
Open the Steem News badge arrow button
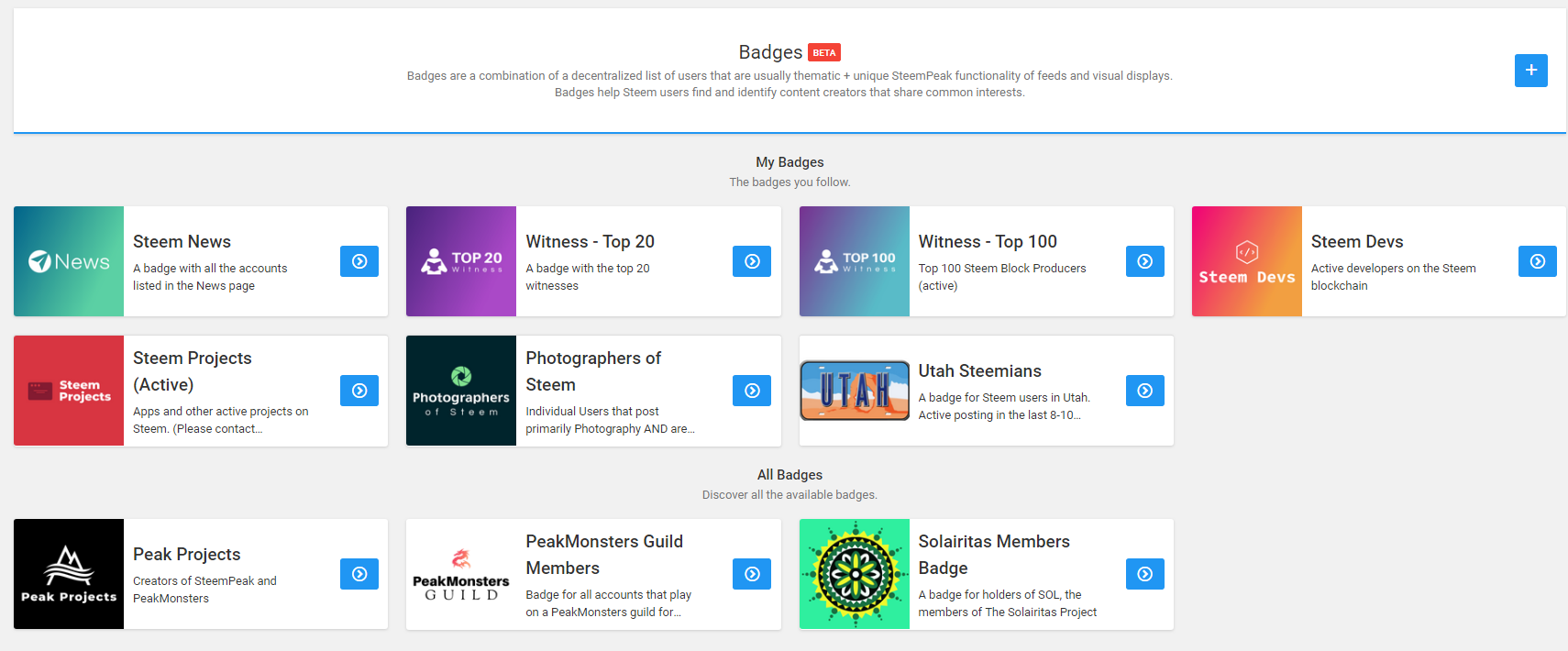coord(359,261)
